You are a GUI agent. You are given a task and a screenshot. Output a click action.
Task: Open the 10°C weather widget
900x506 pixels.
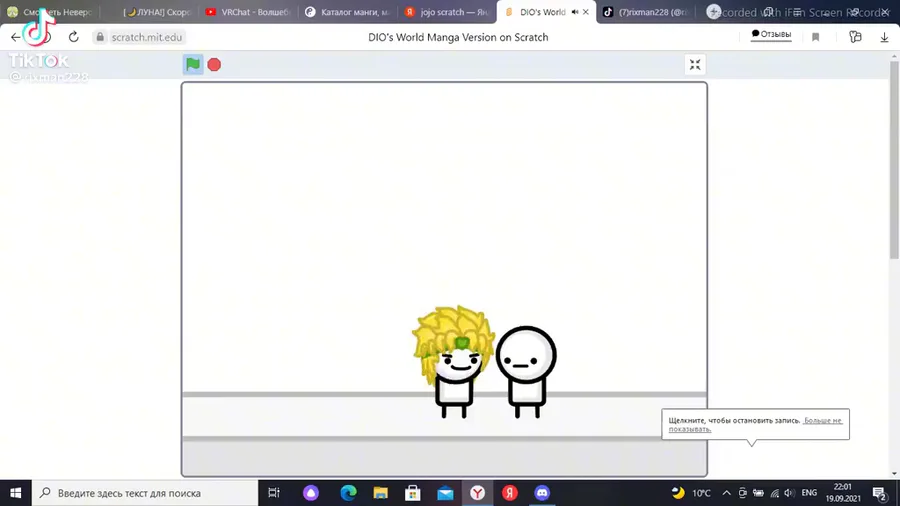point(692,493)
